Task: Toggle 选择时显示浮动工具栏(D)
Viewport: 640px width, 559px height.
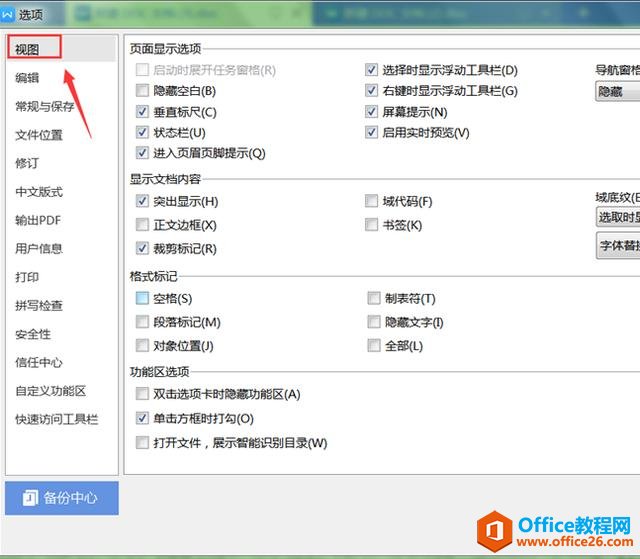Action: [371, 70]
